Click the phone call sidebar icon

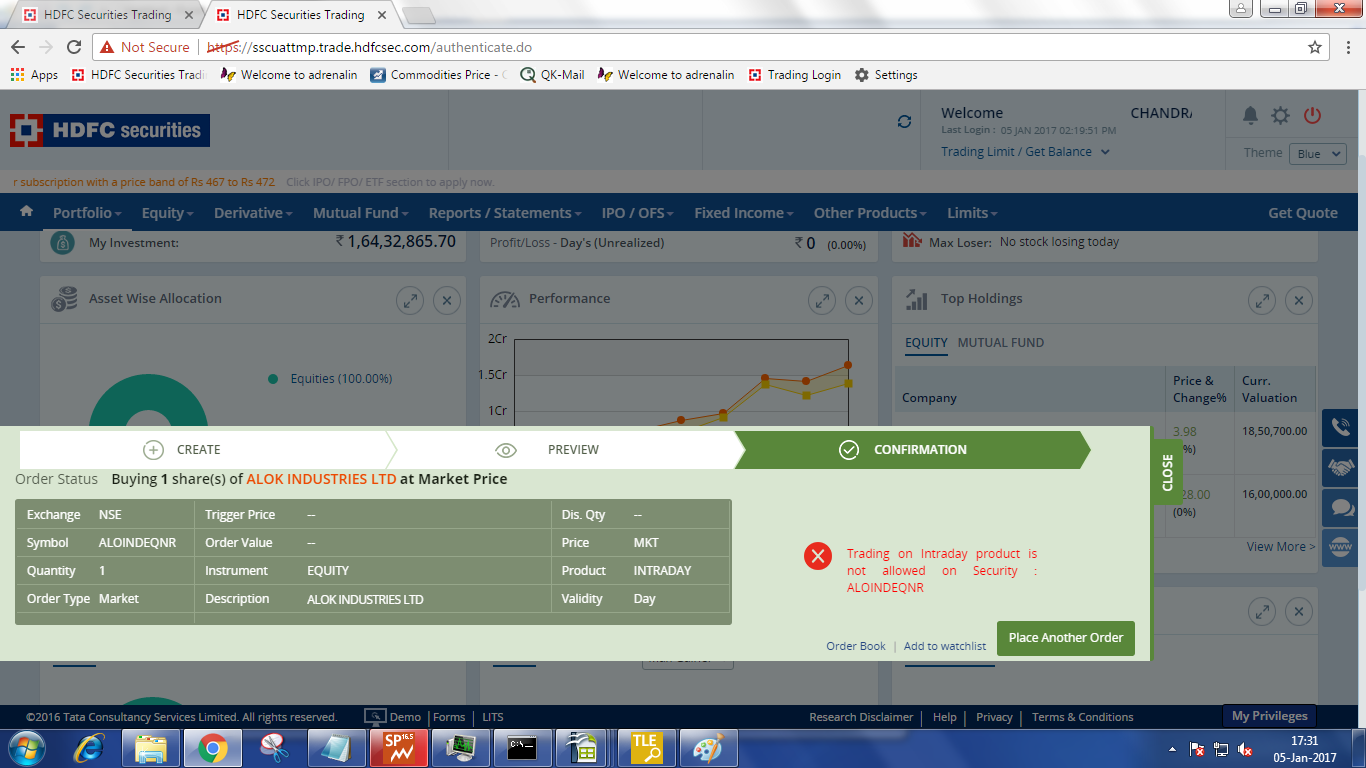[x=1339, y=428]
